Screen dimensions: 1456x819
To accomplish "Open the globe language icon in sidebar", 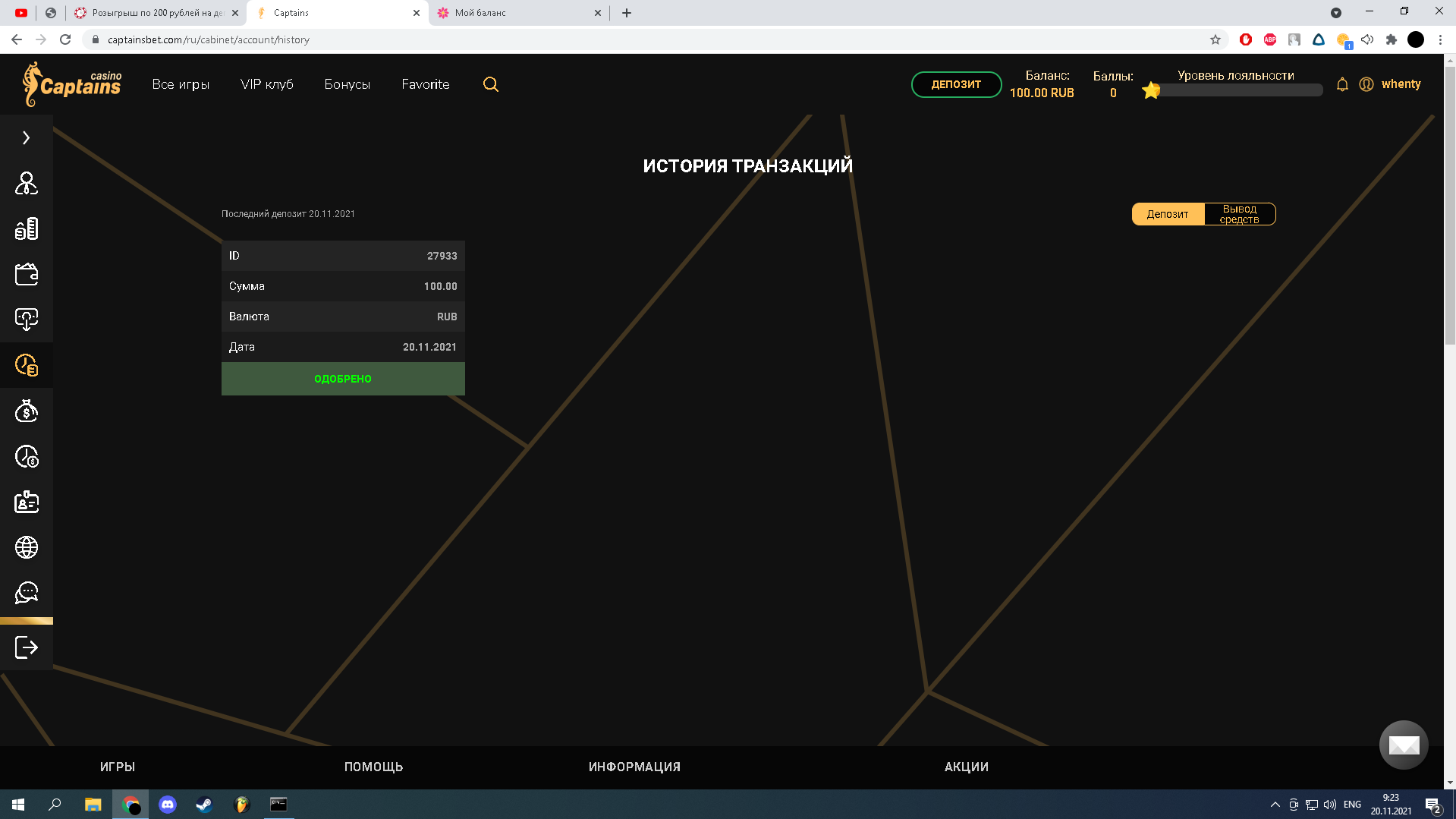I will [27, 547].
